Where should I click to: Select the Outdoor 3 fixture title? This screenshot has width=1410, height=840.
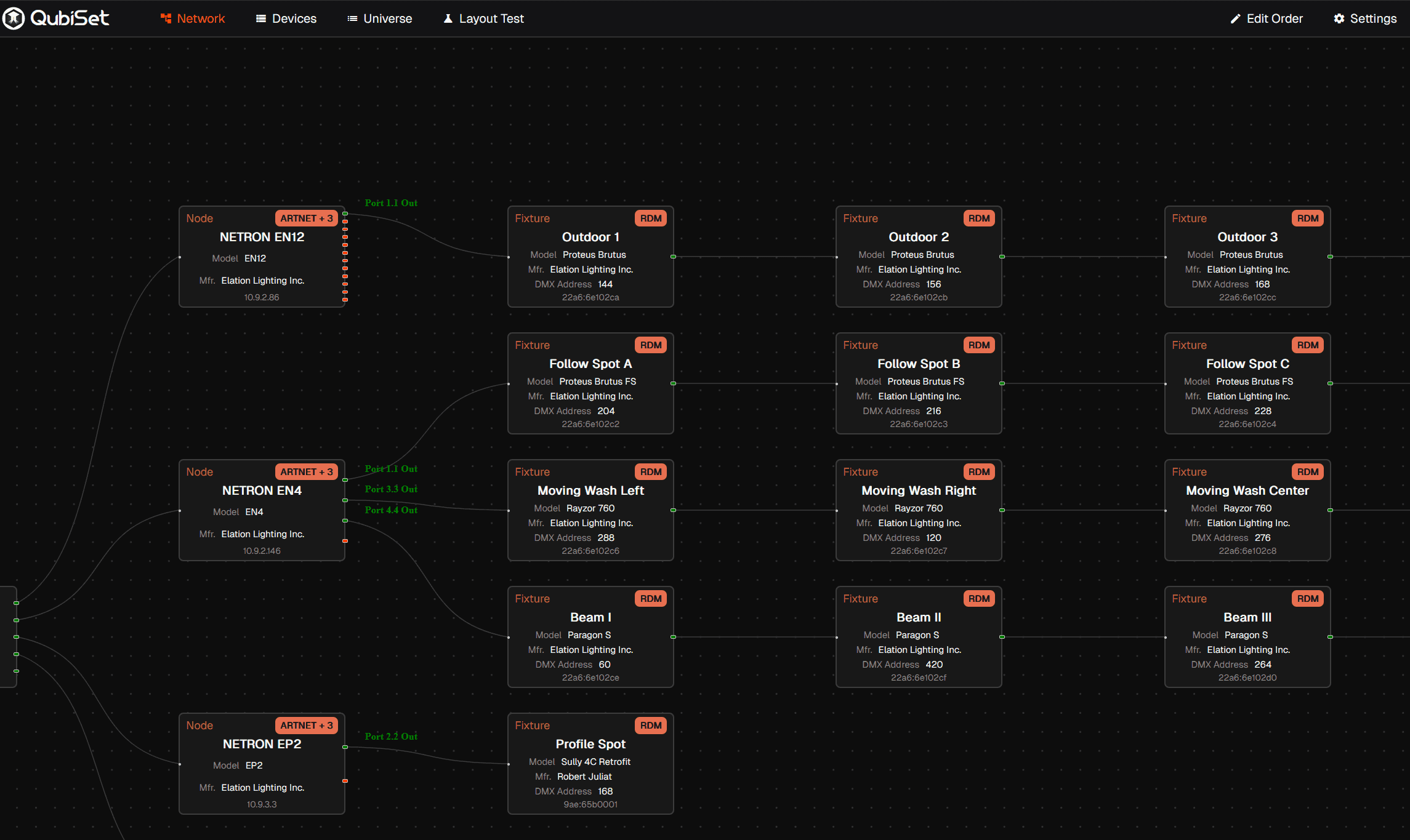coord(1247,237)
